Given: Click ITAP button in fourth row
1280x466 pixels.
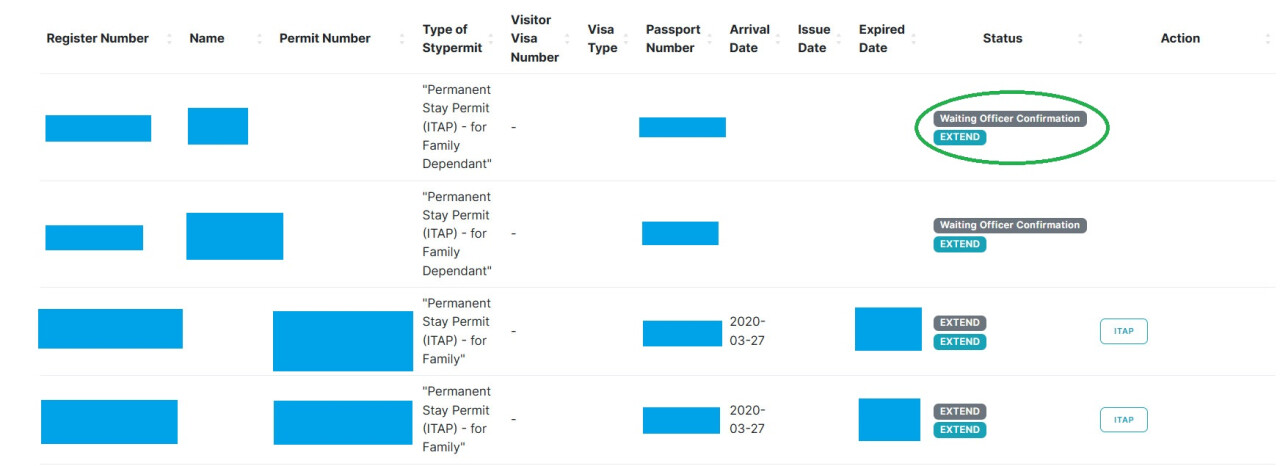Looking at the screenshot, I should [1123, 420].
